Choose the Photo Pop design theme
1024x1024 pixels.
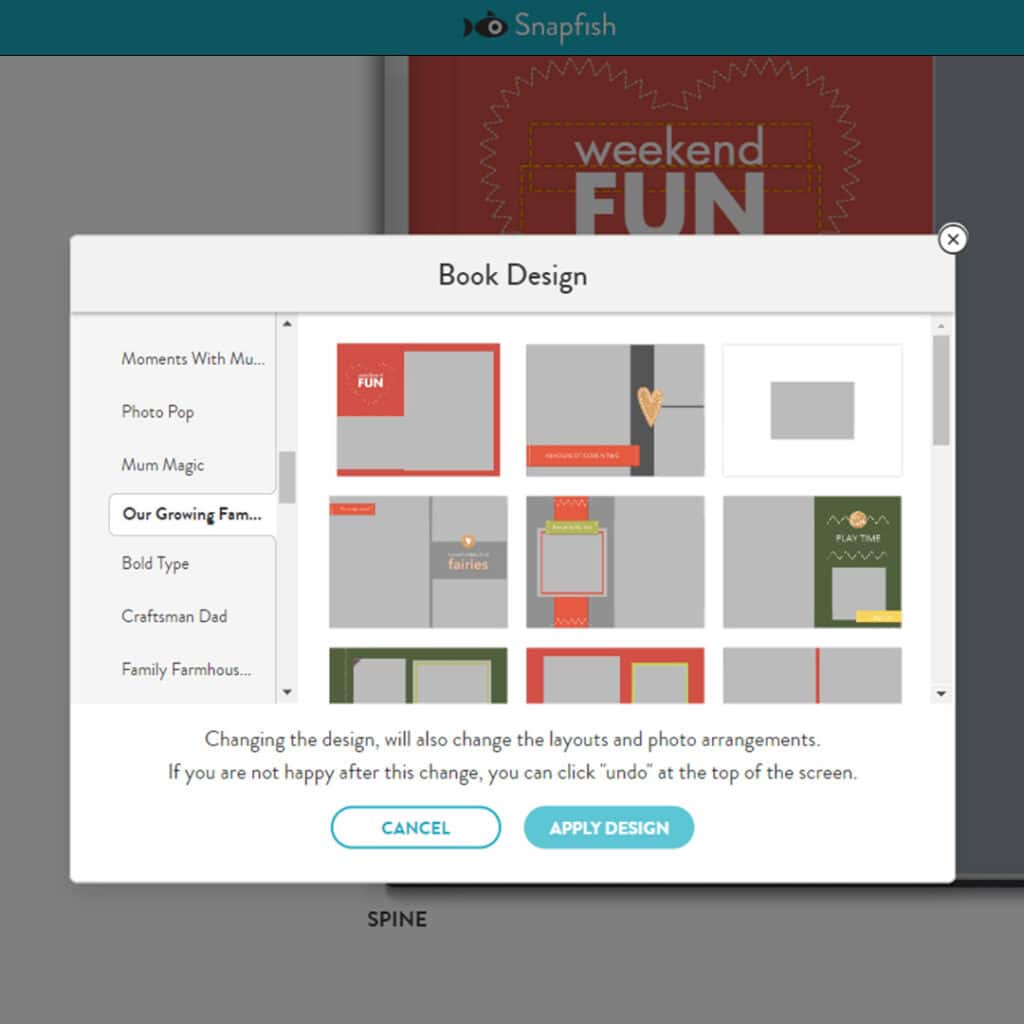[158, 412]
